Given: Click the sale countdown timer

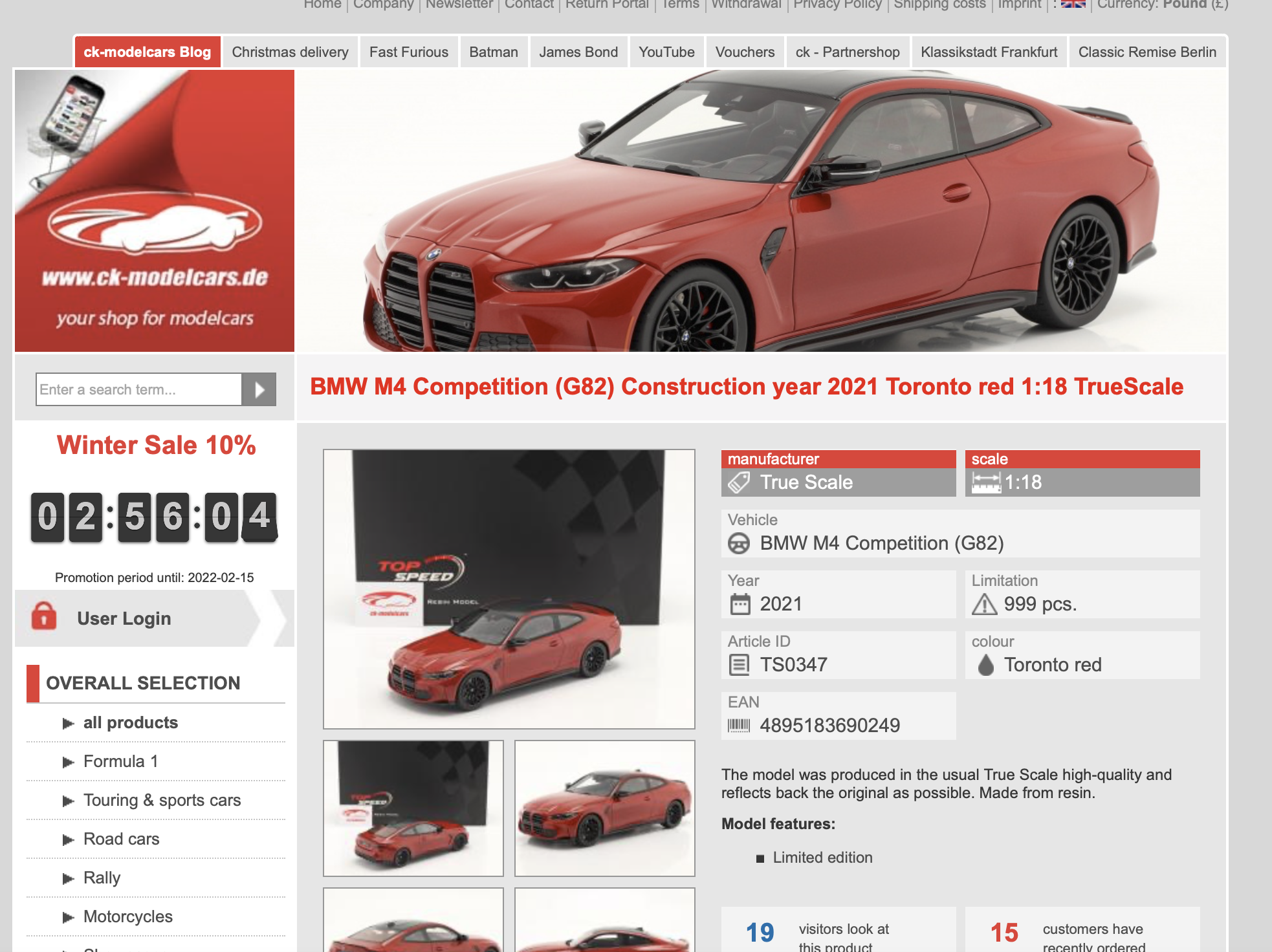Looking at the screenshot, I should pos(154,517).
